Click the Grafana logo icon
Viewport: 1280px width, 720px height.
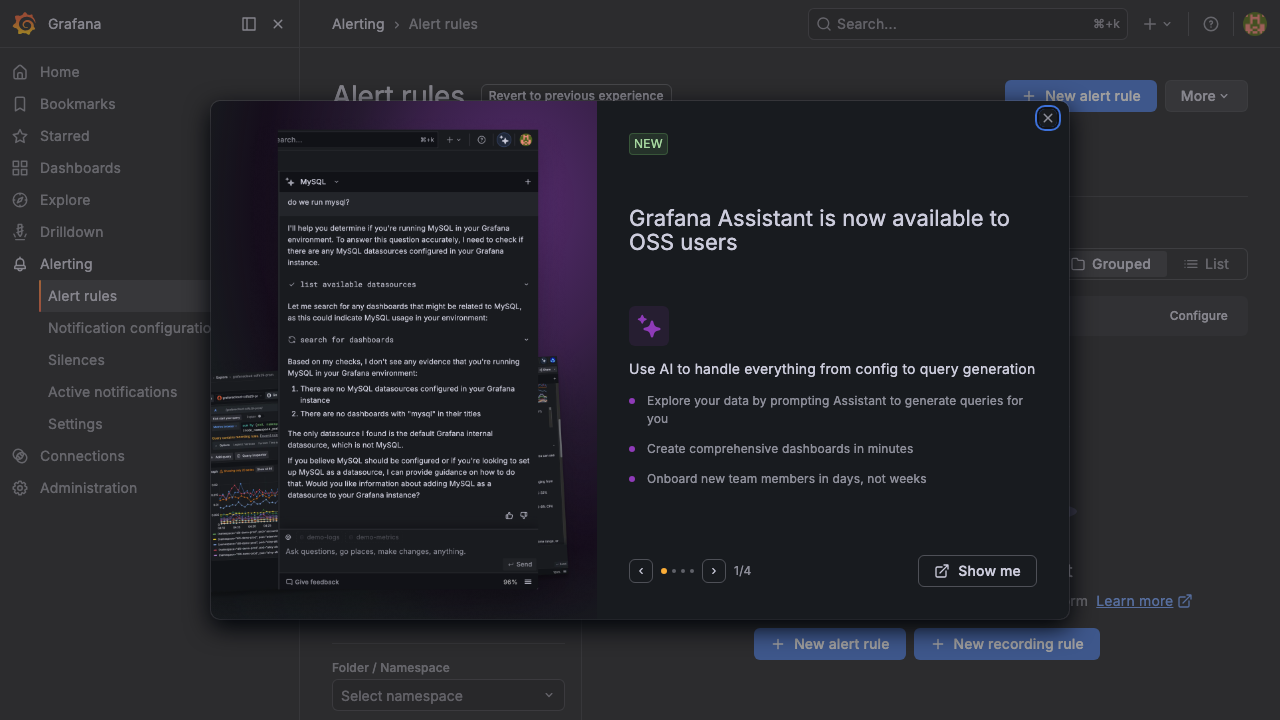coord(24,24)
